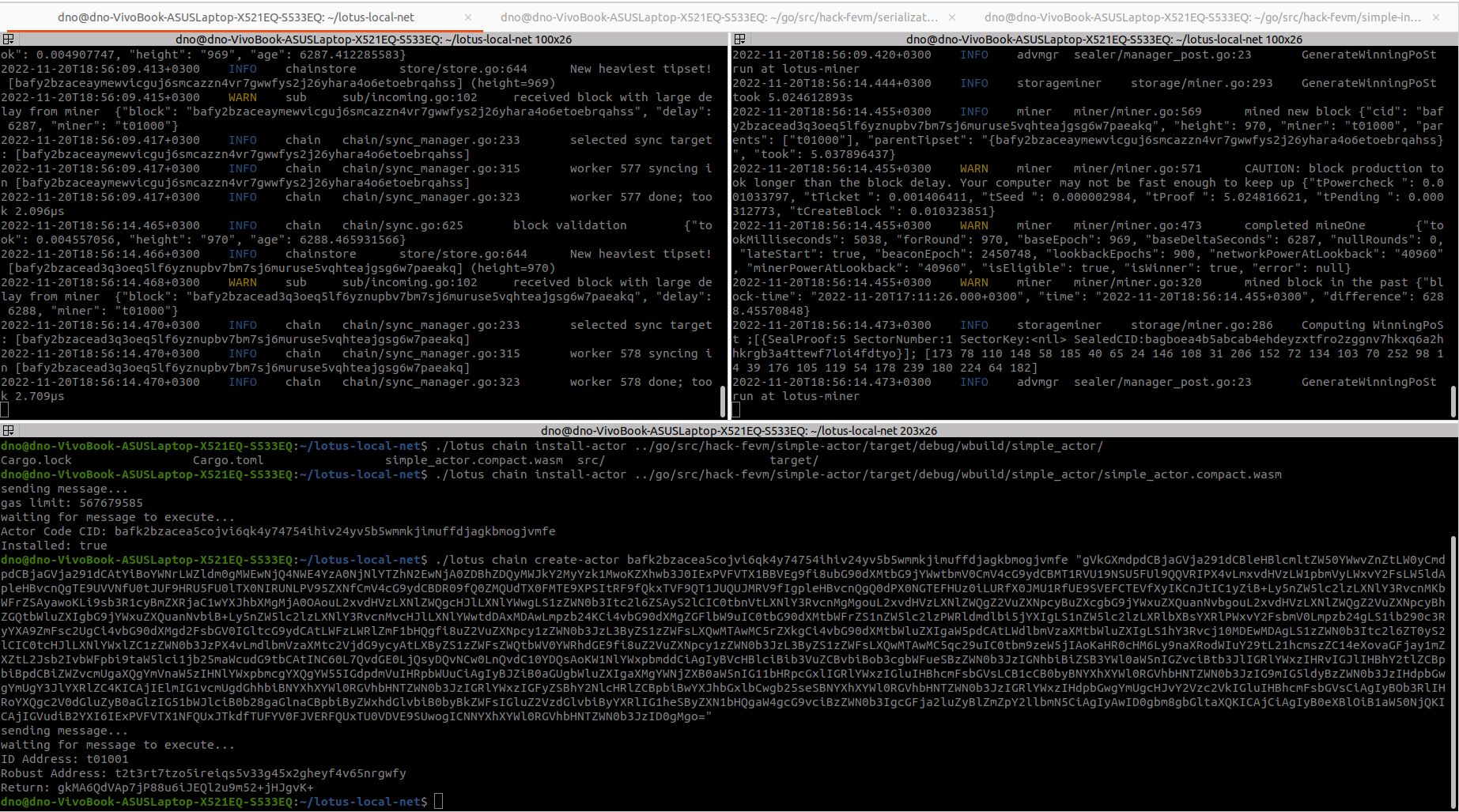1459x812 pixels.
Task: Open grouping icon of top-right terminal pane
Action: pos(739,39)
